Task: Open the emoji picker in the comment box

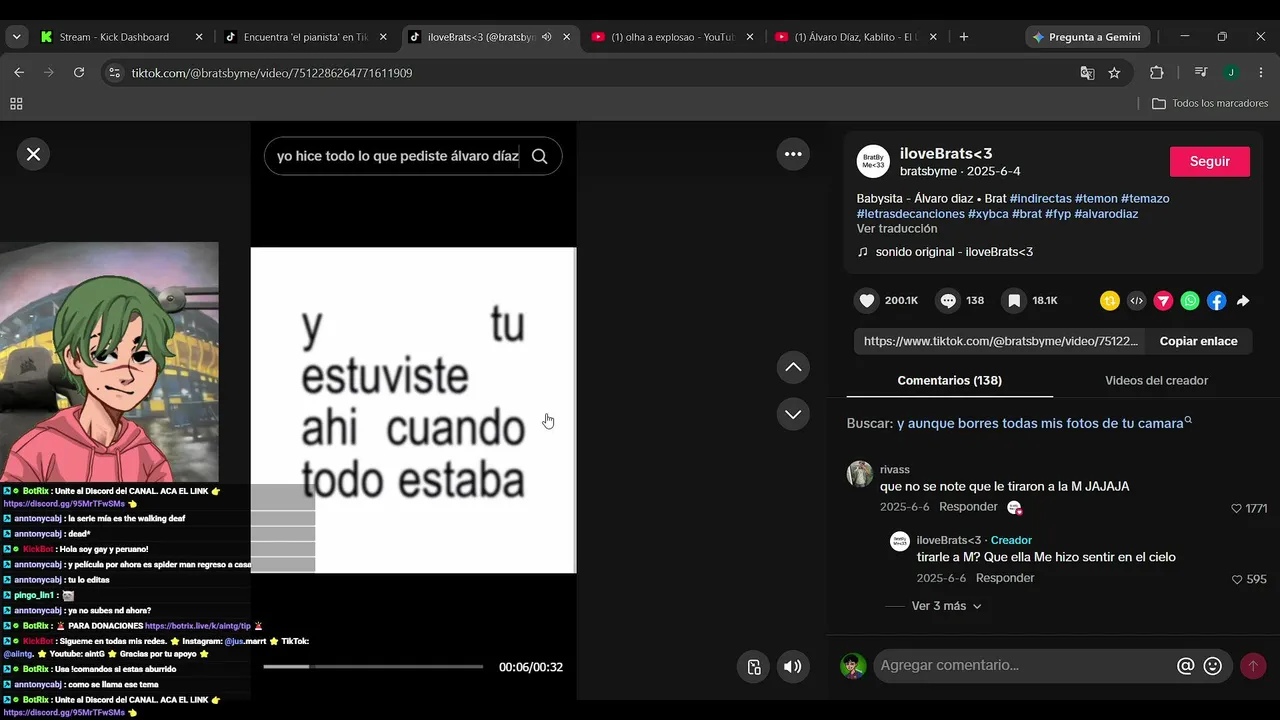Action: pyautogui.click(x=1213, y=666)
